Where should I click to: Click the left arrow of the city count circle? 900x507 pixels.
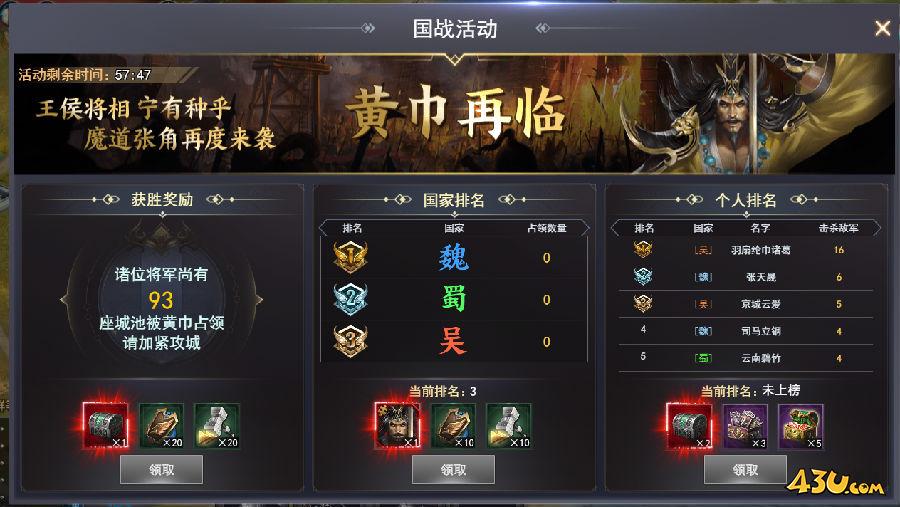[x=64, y=300]
